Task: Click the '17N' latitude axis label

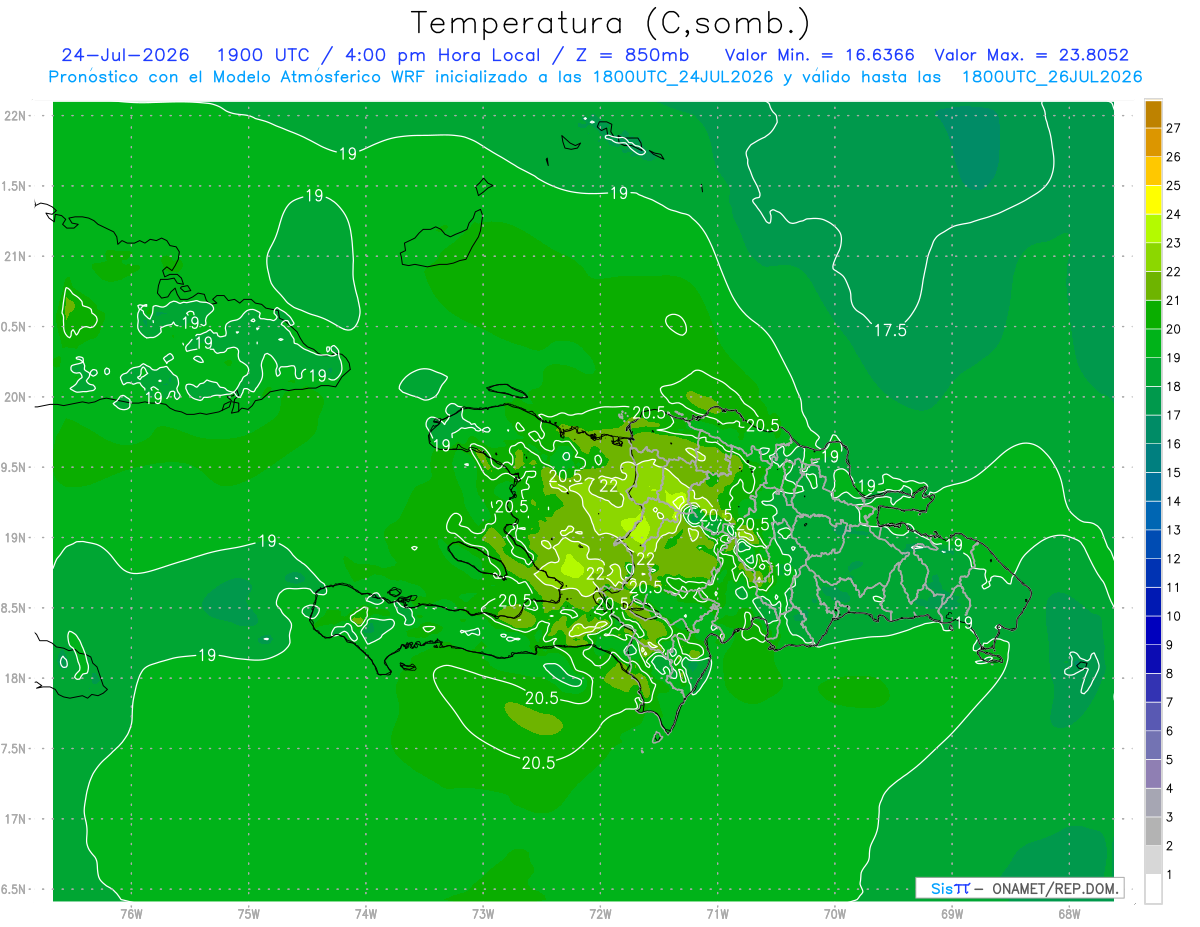Action: coord(15,819)
